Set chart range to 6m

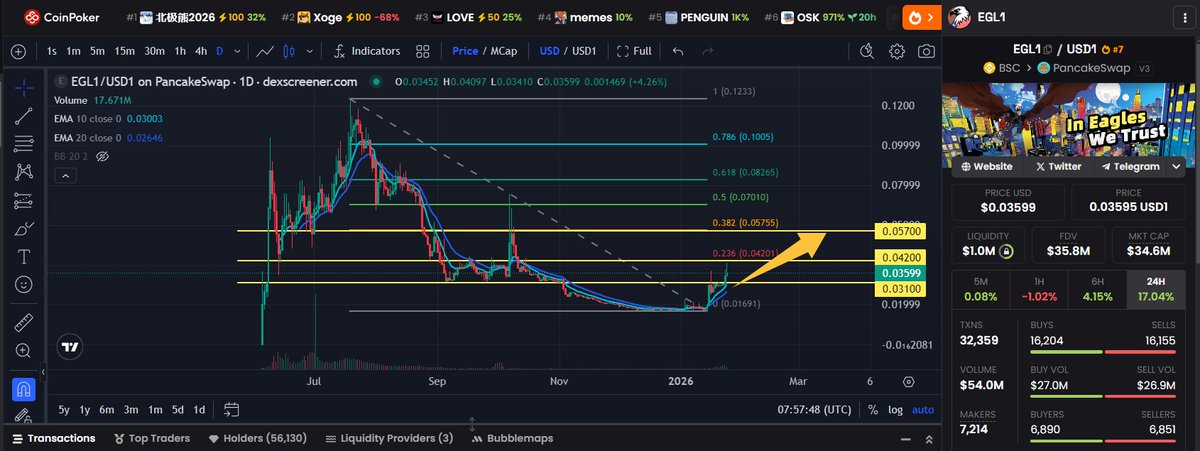coord(106,409)
